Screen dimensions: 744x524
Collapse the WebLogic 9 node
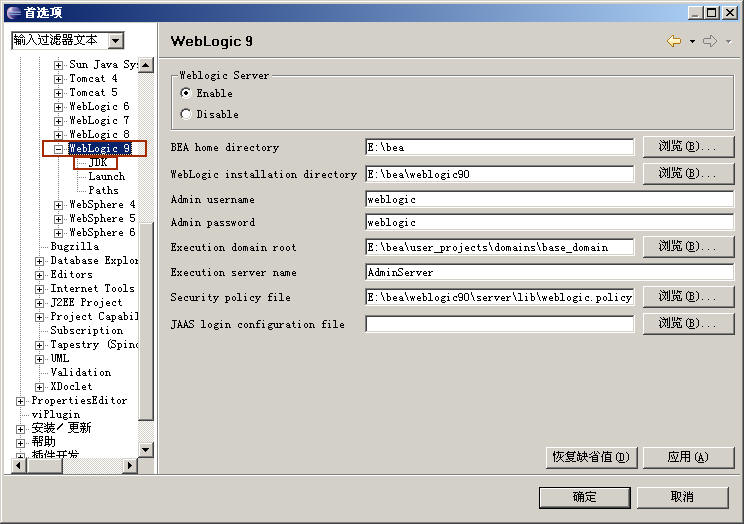coord(58,149)
